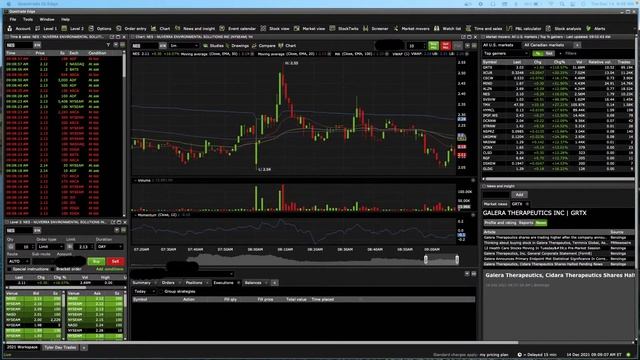Open the Duration DAY dropdown
640x360 pixels.
(x=109, y=247)
